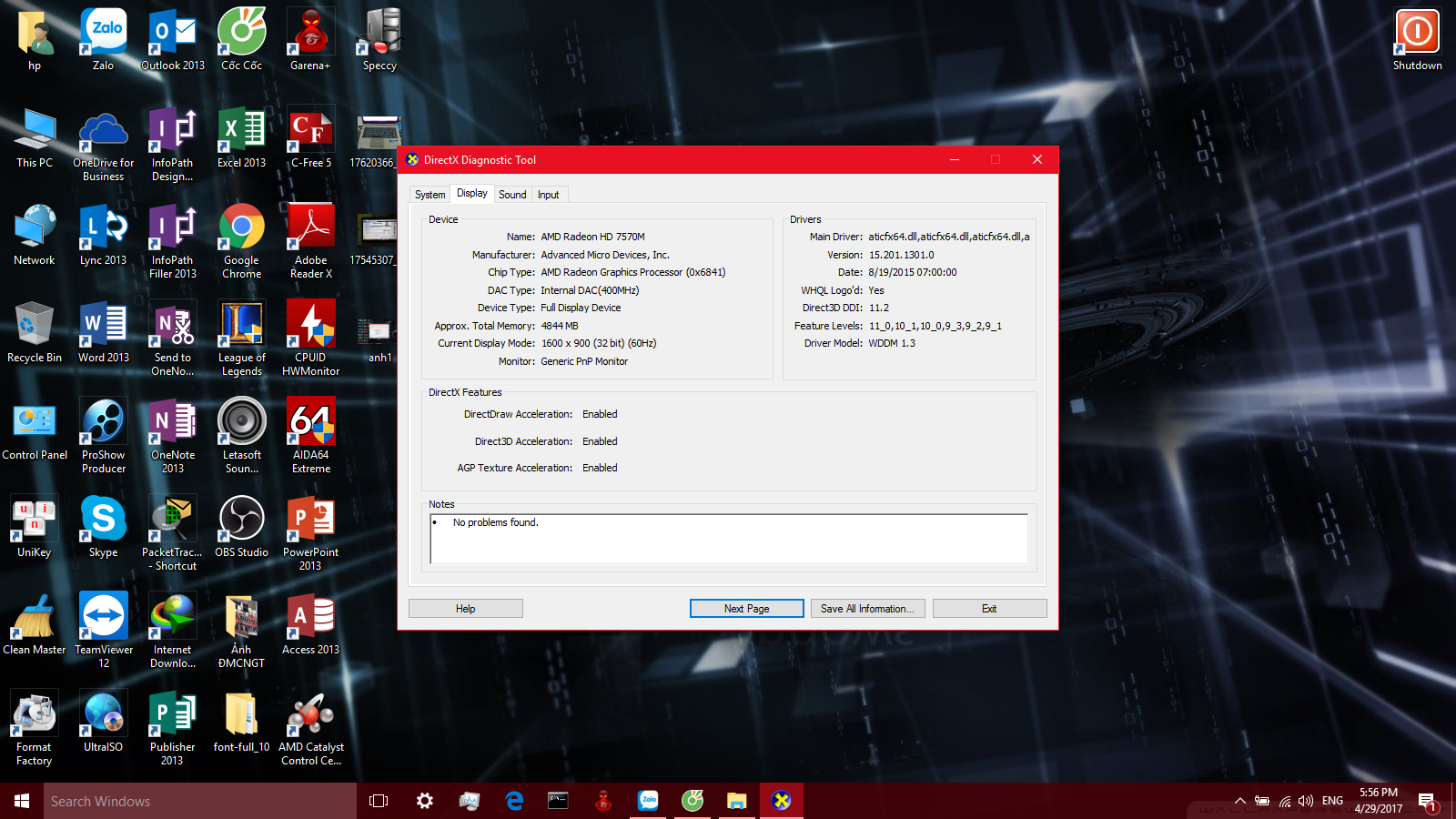Launch Word 2013 desktop shortcut
Image resolution: width=1456 pixels, height=819 pixels.
[x=104, y=332]
